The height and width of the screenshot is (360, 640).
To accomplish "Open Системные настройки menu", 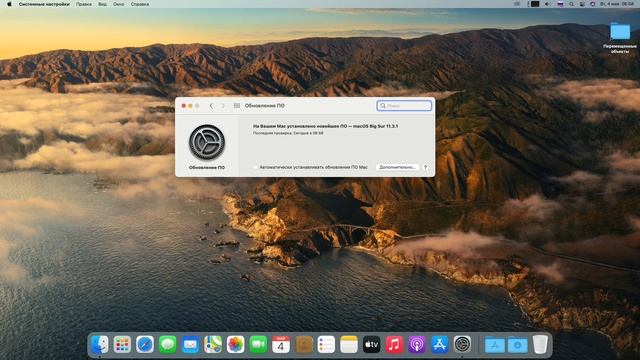I will pyautogui.click(x=44, y=4).
